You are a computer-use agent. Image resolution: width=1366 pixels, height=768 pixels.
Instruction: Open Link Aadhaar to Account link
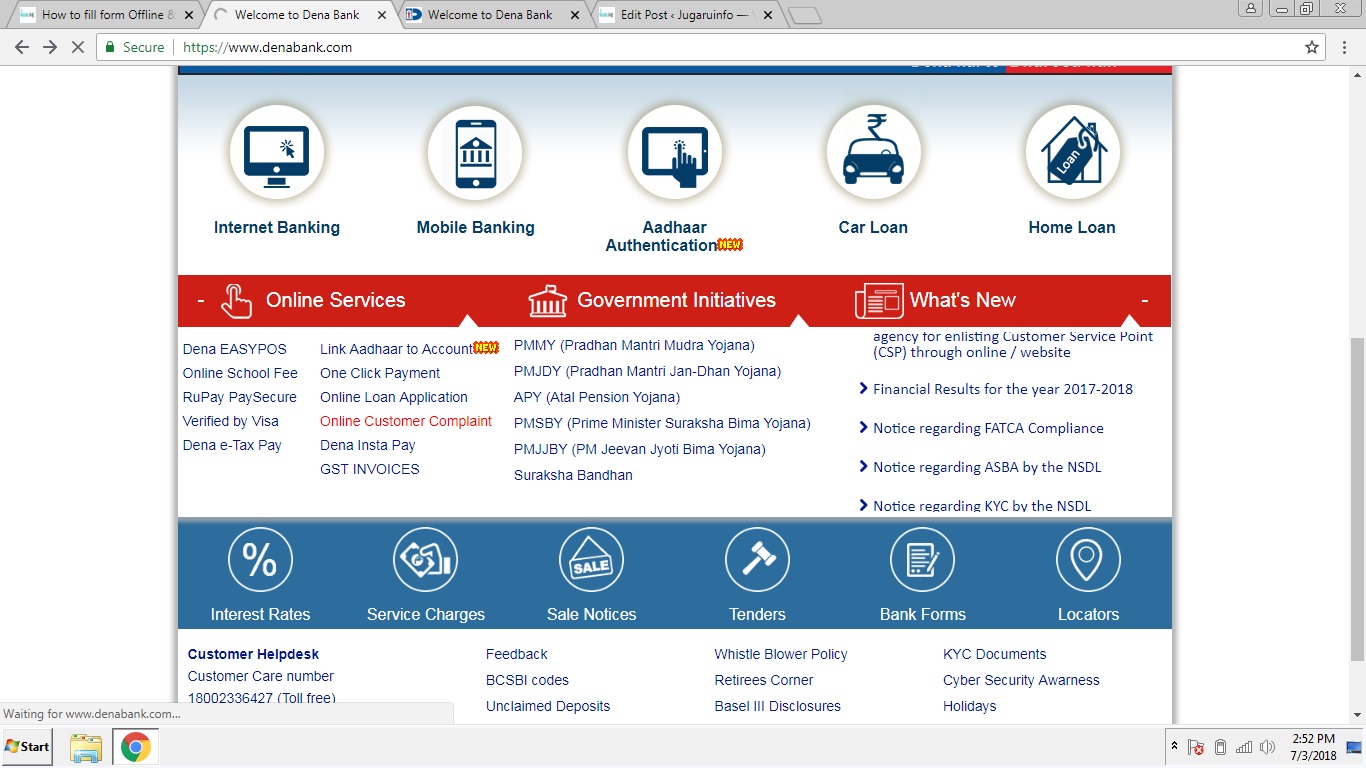pos(397,349)
